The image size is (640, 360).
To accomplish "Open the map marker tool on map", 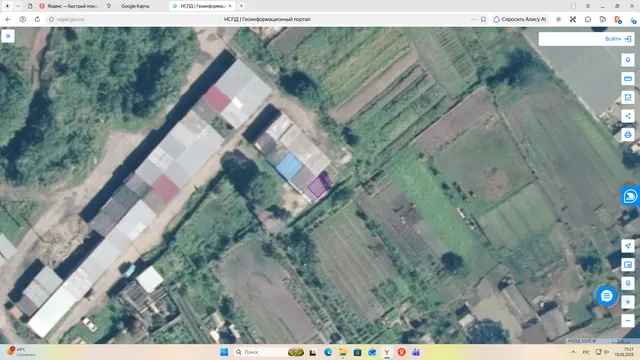I will [628, 60].
